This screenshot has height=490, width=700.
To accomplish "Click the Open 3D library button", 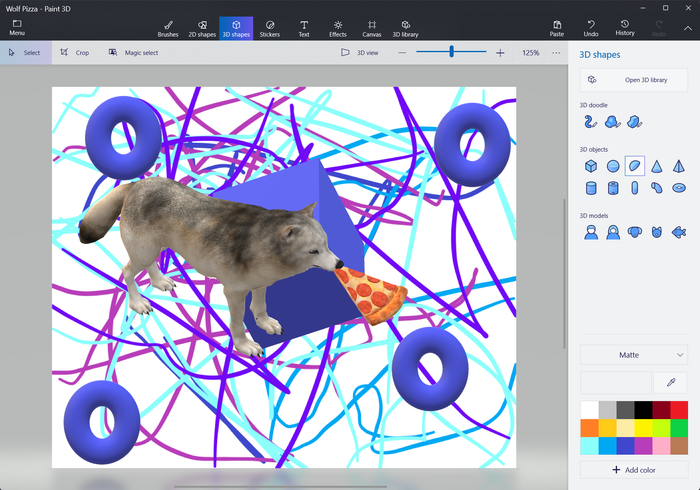I will coord(633,79).
